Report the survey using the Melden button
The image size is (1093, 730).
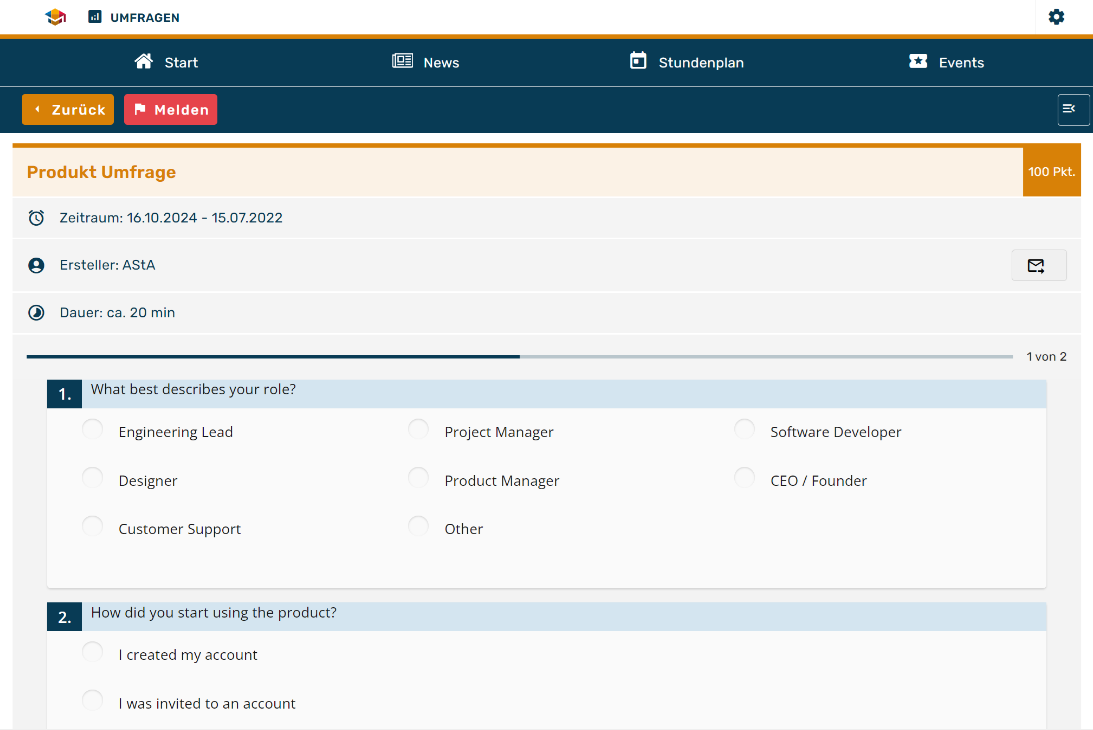[x=170, y=109]
